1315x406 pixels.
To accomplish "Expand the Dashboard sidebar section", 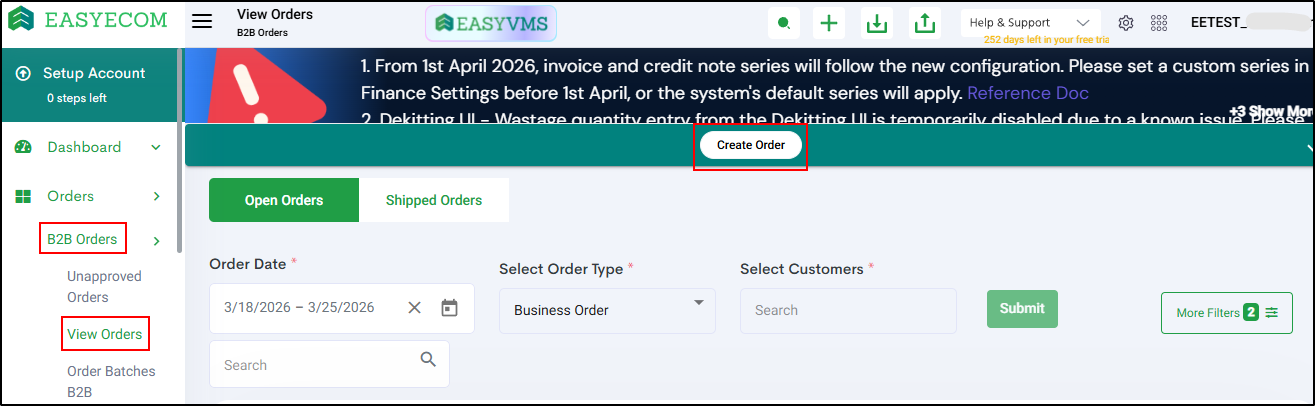I will click(156, 148).
